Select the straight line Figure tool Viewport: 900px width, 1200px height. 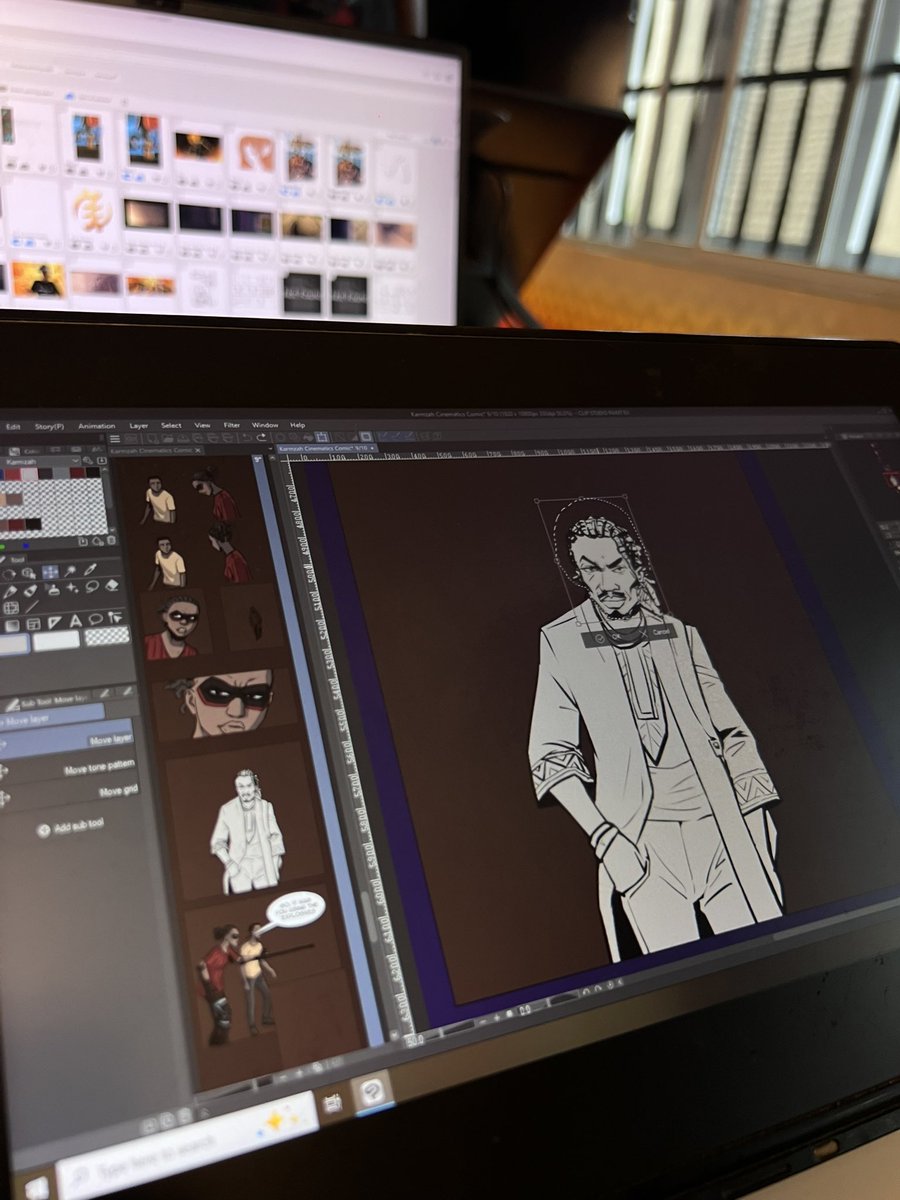click(x=31, y=607)
